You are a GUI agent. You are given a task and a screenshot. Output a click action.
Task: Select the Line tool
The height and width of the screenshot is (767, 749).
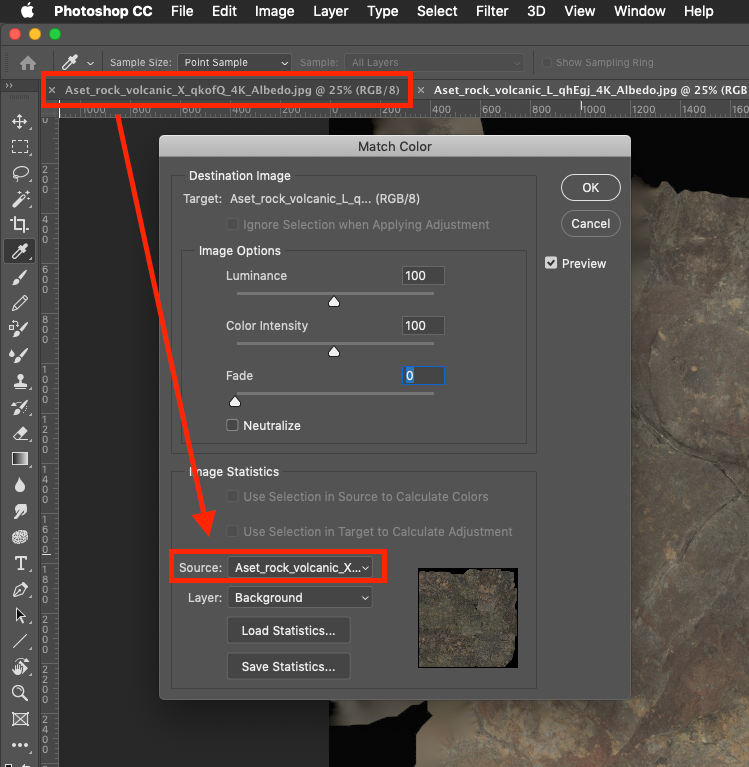click(x=20, y=641)
